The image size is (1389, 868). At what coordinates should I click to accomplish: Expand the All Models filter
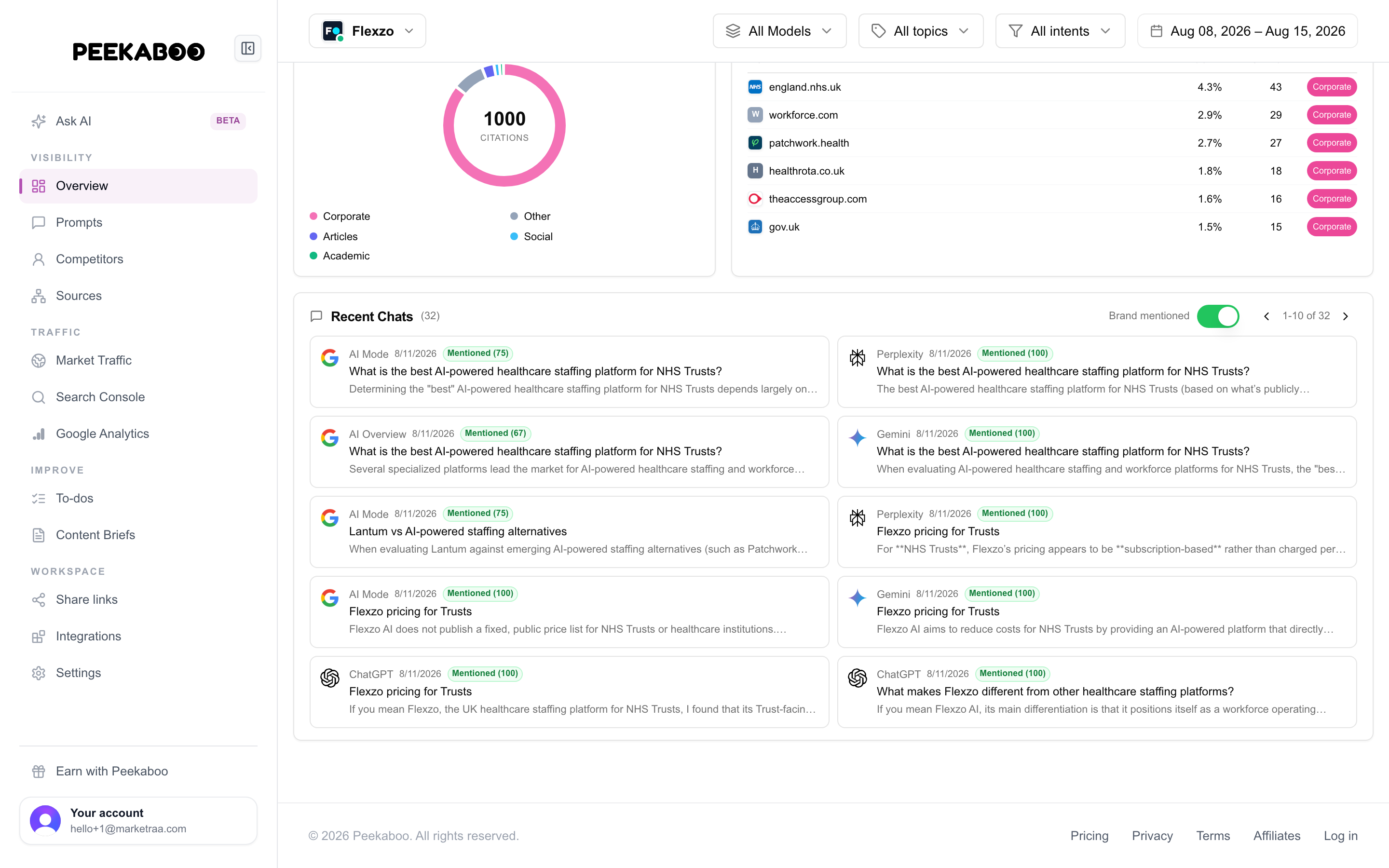click(x=779, y=31)
